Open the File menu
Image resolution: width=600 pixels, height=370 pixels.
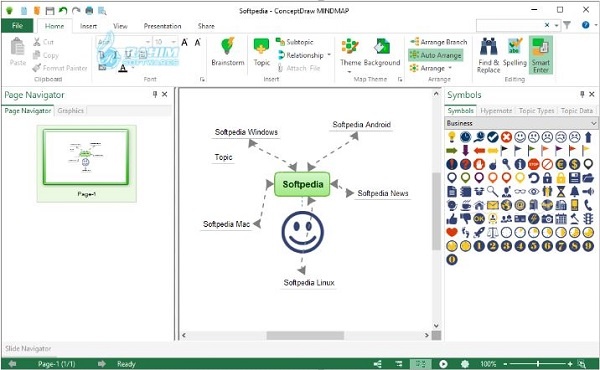tap(17, 26)
